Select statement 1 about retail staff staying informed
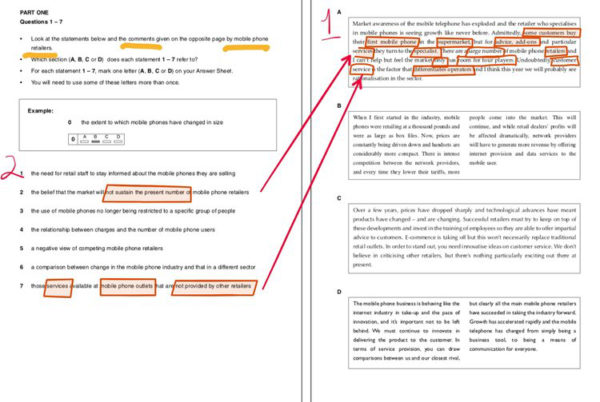Viewport: 600px width, 402px height. 133,173
